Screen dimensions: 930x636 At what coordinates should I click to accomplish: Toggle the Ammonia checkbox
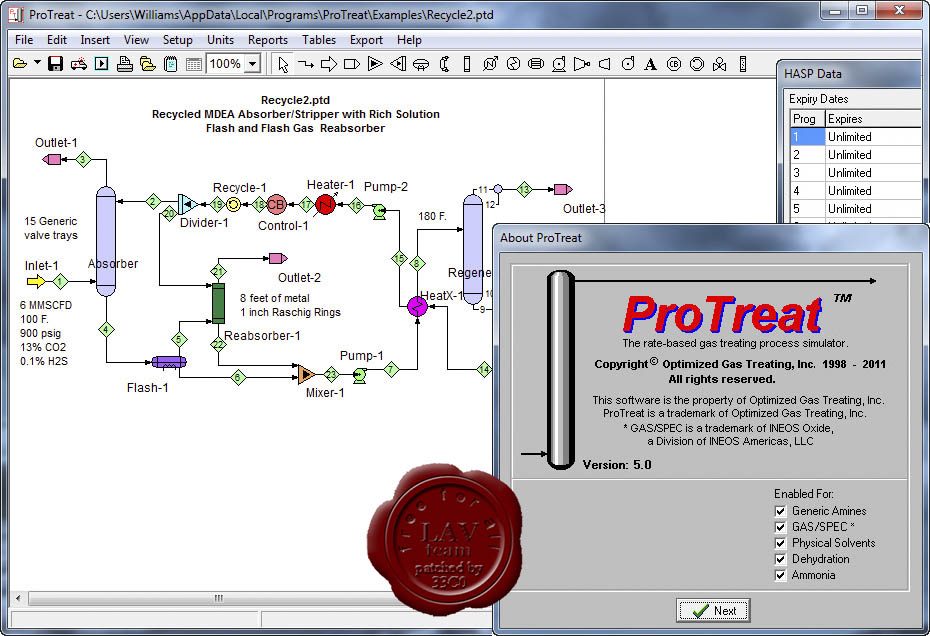pyautogui.click(x=780, y=575)
